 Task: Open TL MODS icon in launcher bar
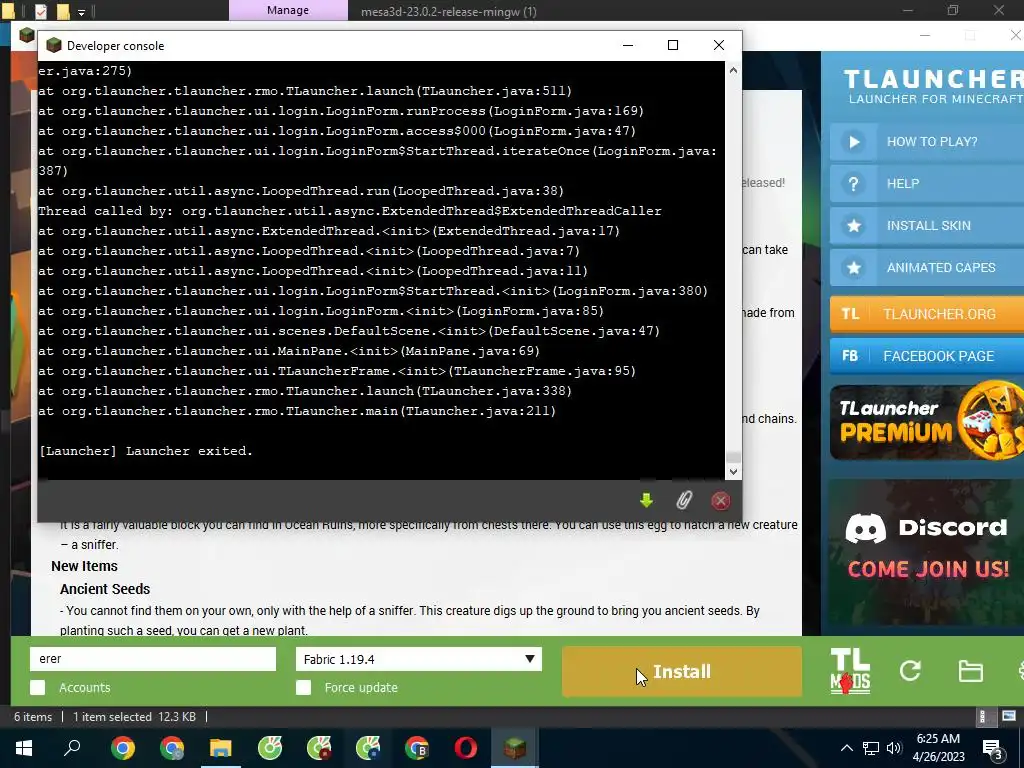coord(850,671)
